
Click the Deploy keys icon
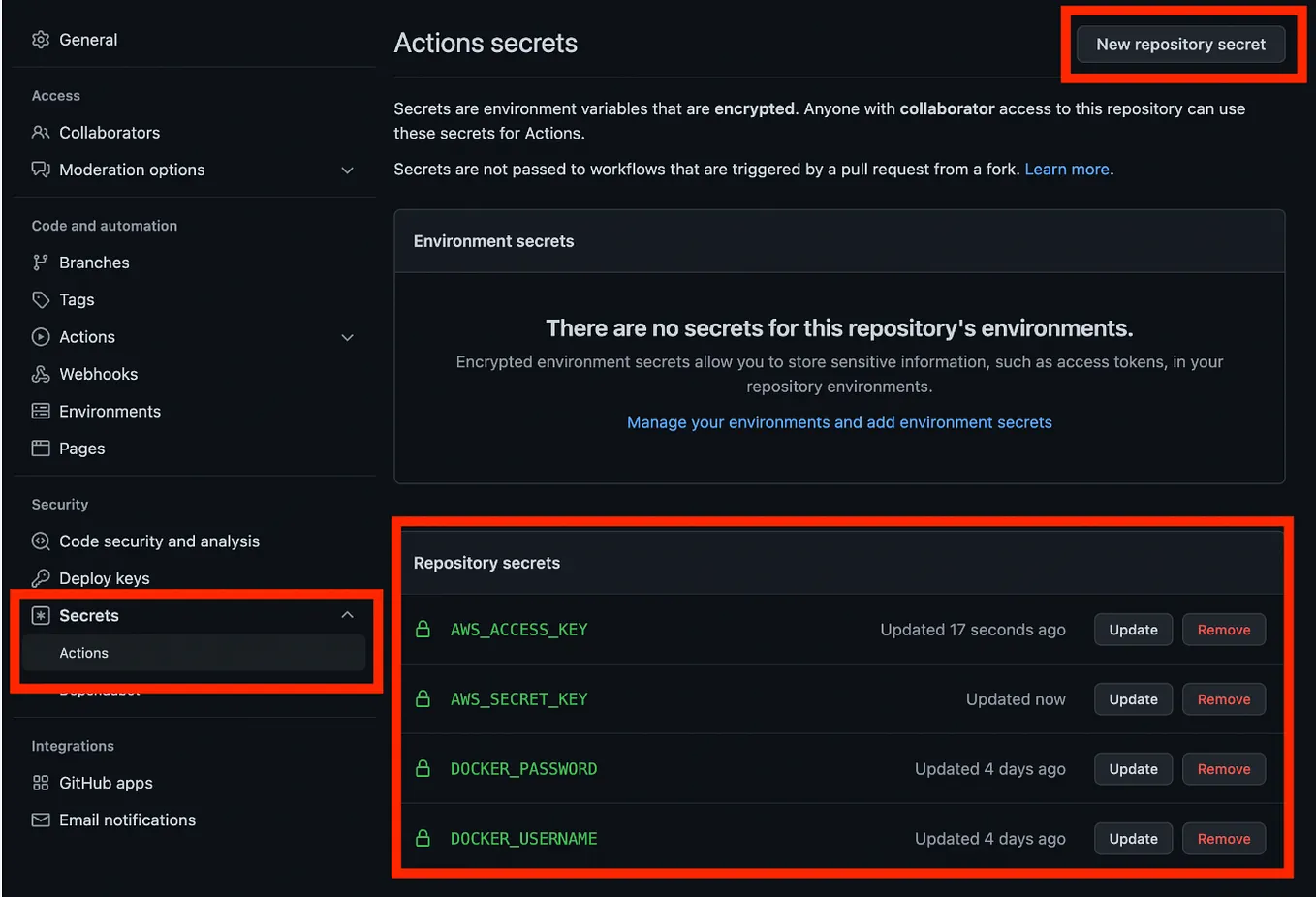[x=41, y=577]
